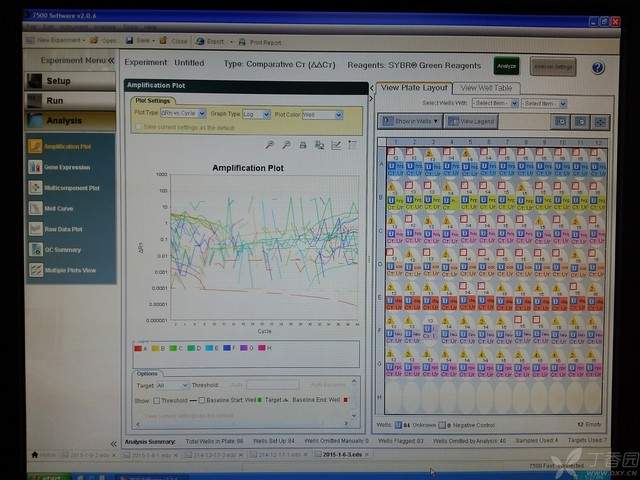This screenshot has width=640, height=480.
Task: Open the Target dropdown set to All
Action: pyautogui.click(x=173, y=385)
